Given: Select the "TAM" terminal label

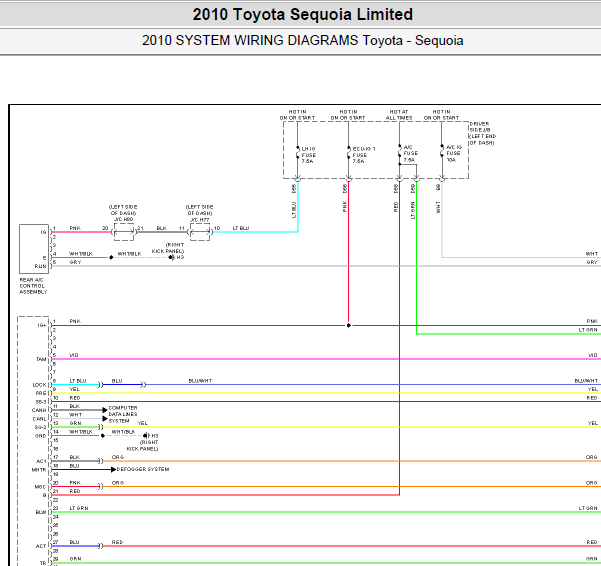Looking at the screenshot, I should (x=41, y=359).
